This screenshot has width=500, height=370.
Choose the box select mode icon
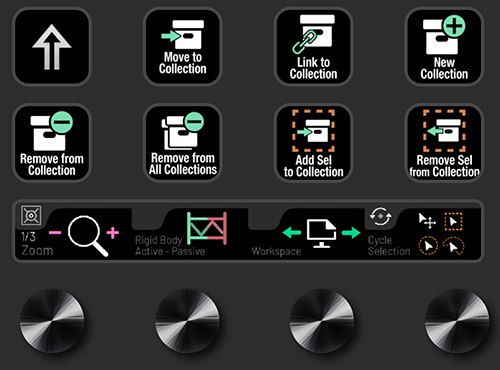[x=453, y=221]
